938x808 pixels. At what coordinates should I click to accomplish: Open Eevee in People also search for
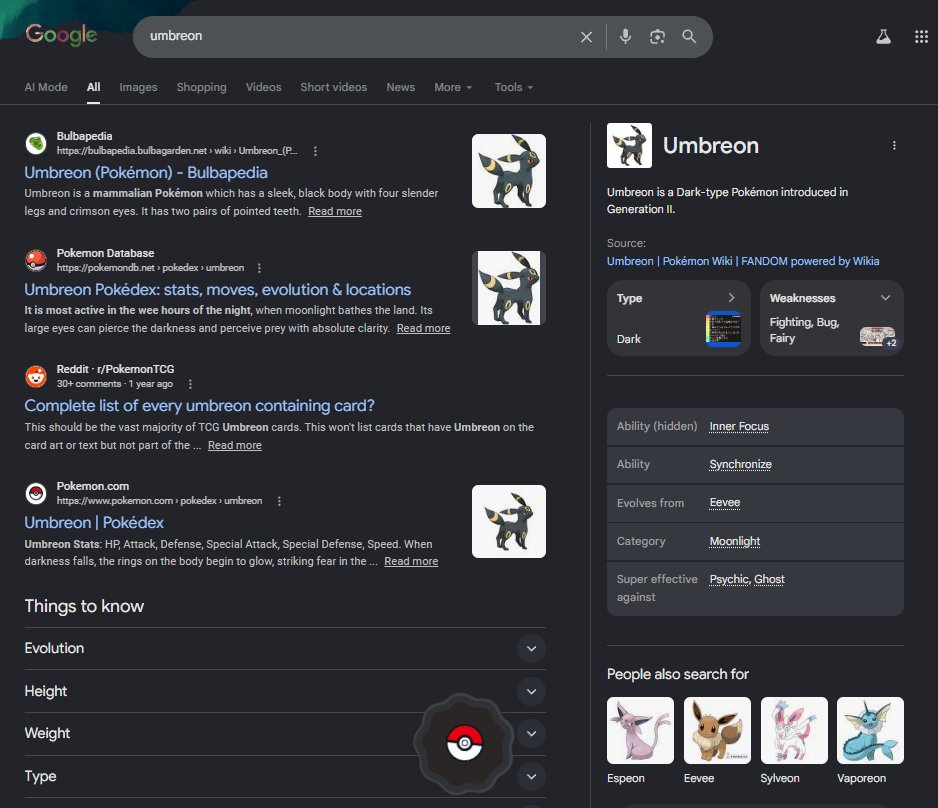pos(717,741)
